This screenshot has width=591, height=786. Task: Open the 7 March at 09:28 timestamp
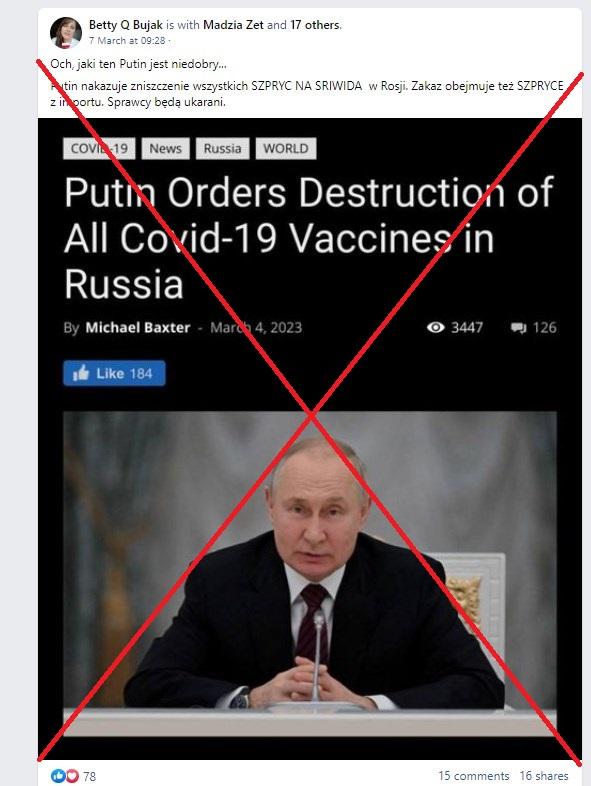(x=127, y=41)
